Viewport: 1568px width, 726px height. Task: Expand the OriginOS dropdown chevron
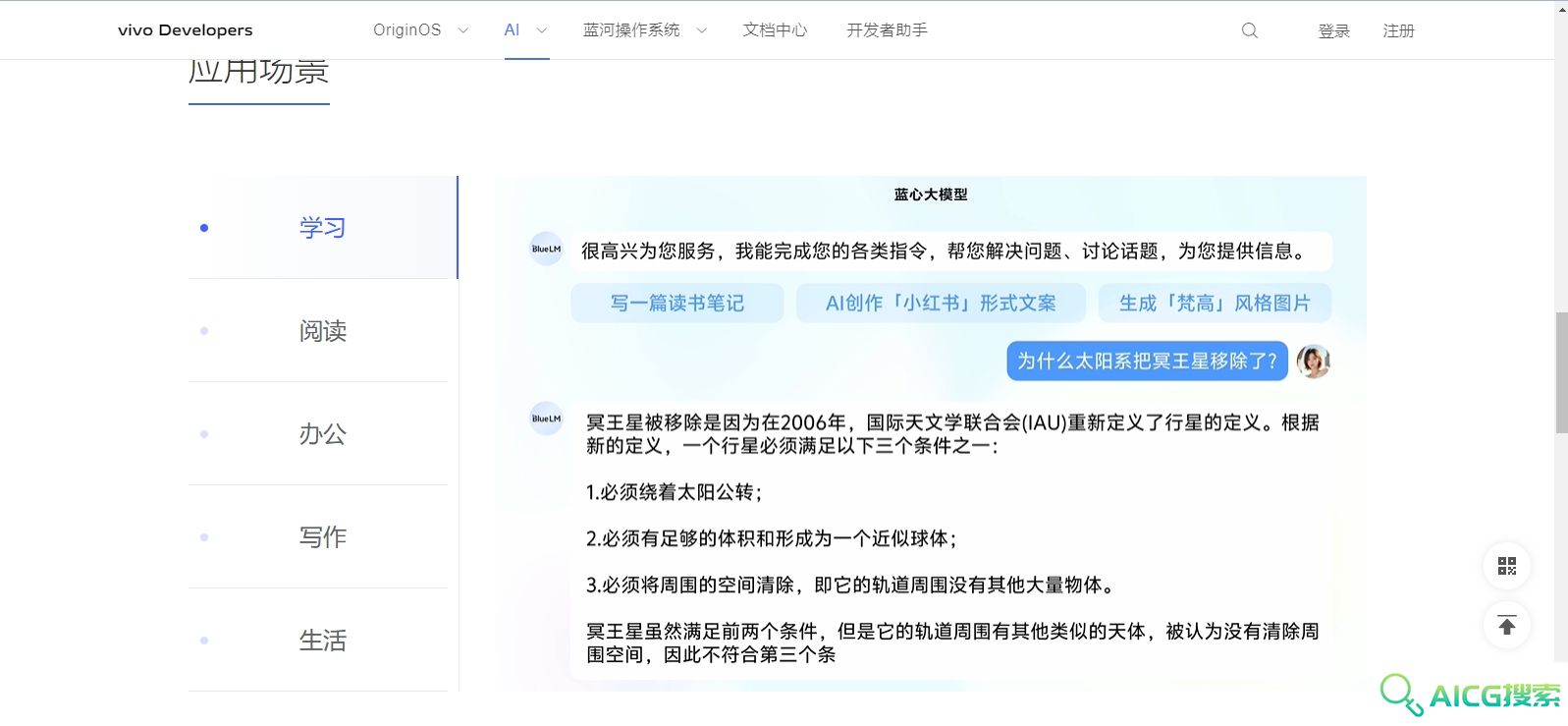[x=463, y=30]
